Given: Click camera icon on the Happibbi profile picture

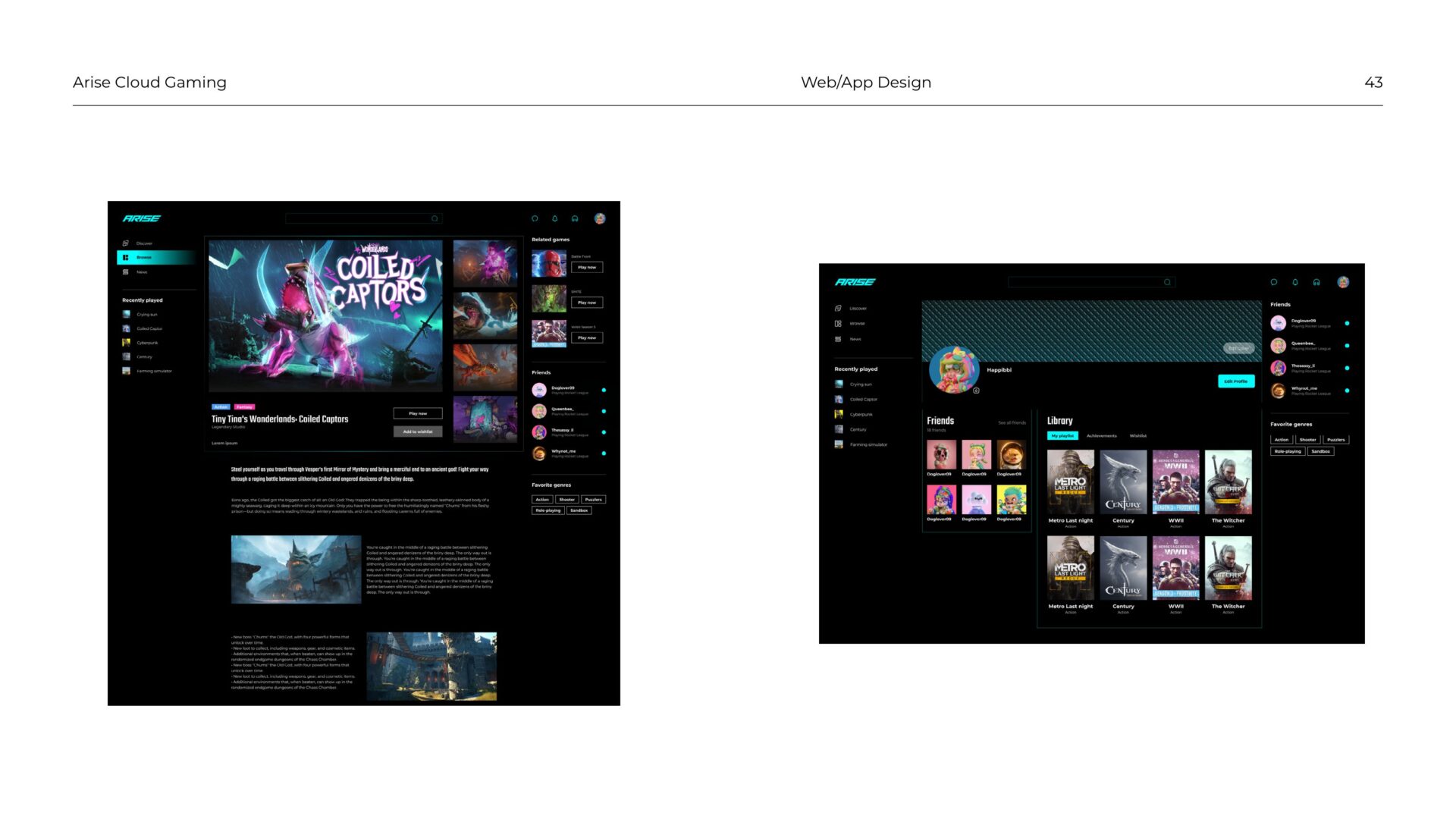Looking at the screenshot, I should coord(976,391).
